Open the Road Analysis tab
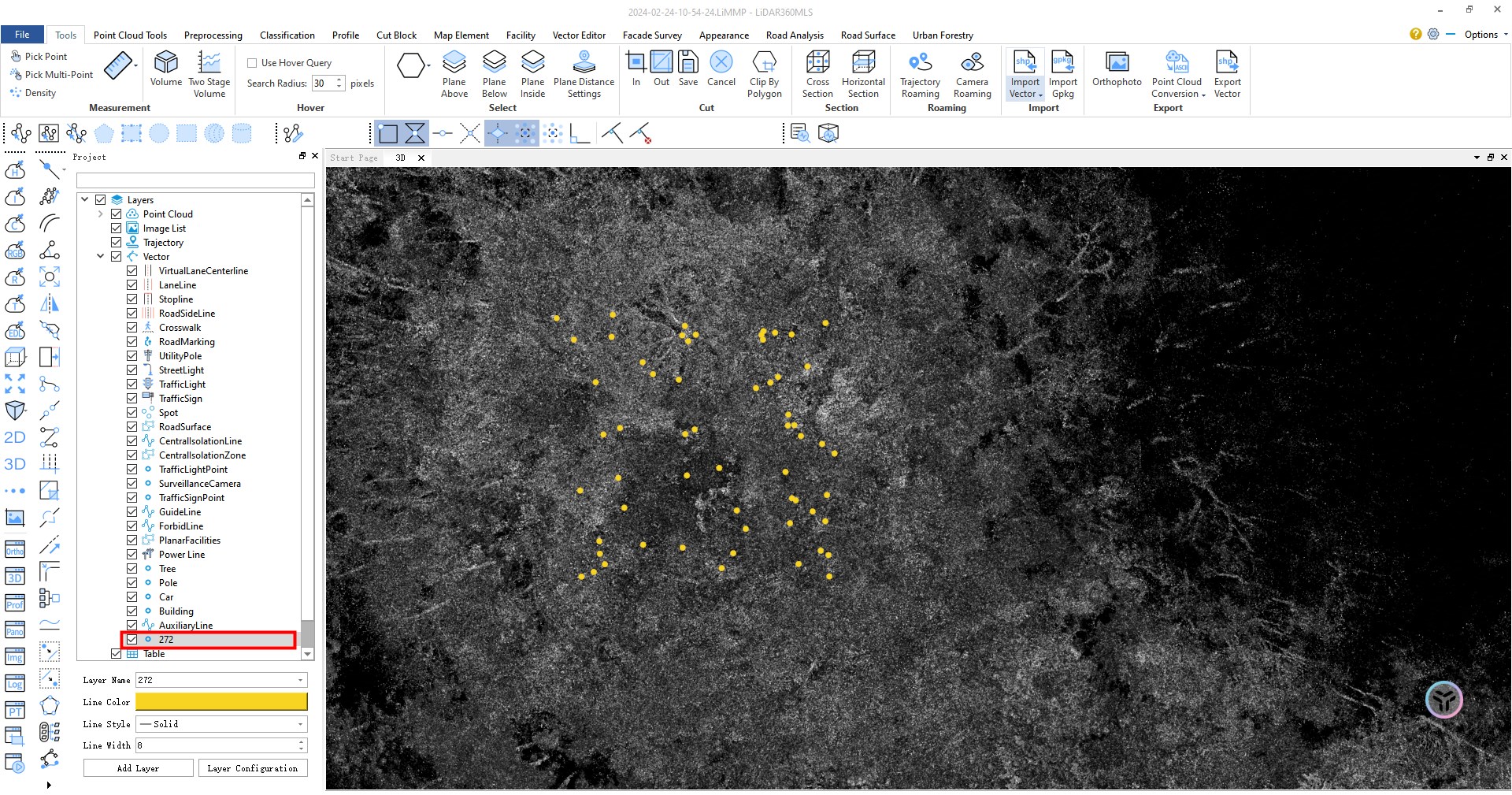 [795, 35]
